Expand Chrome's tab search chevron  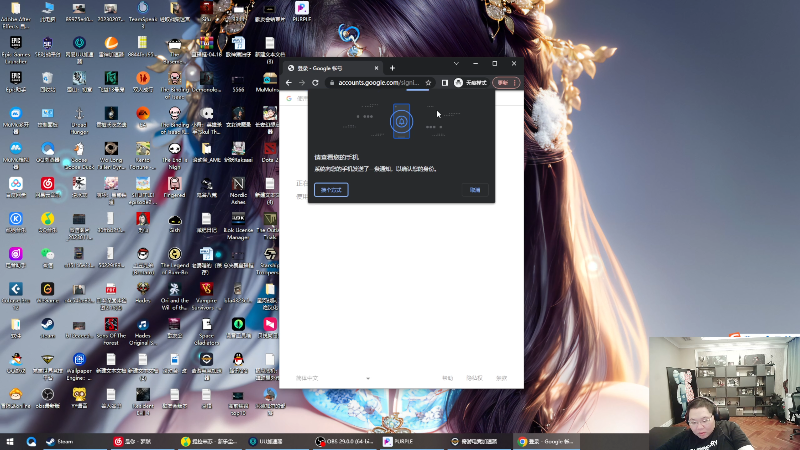(456, 64)
